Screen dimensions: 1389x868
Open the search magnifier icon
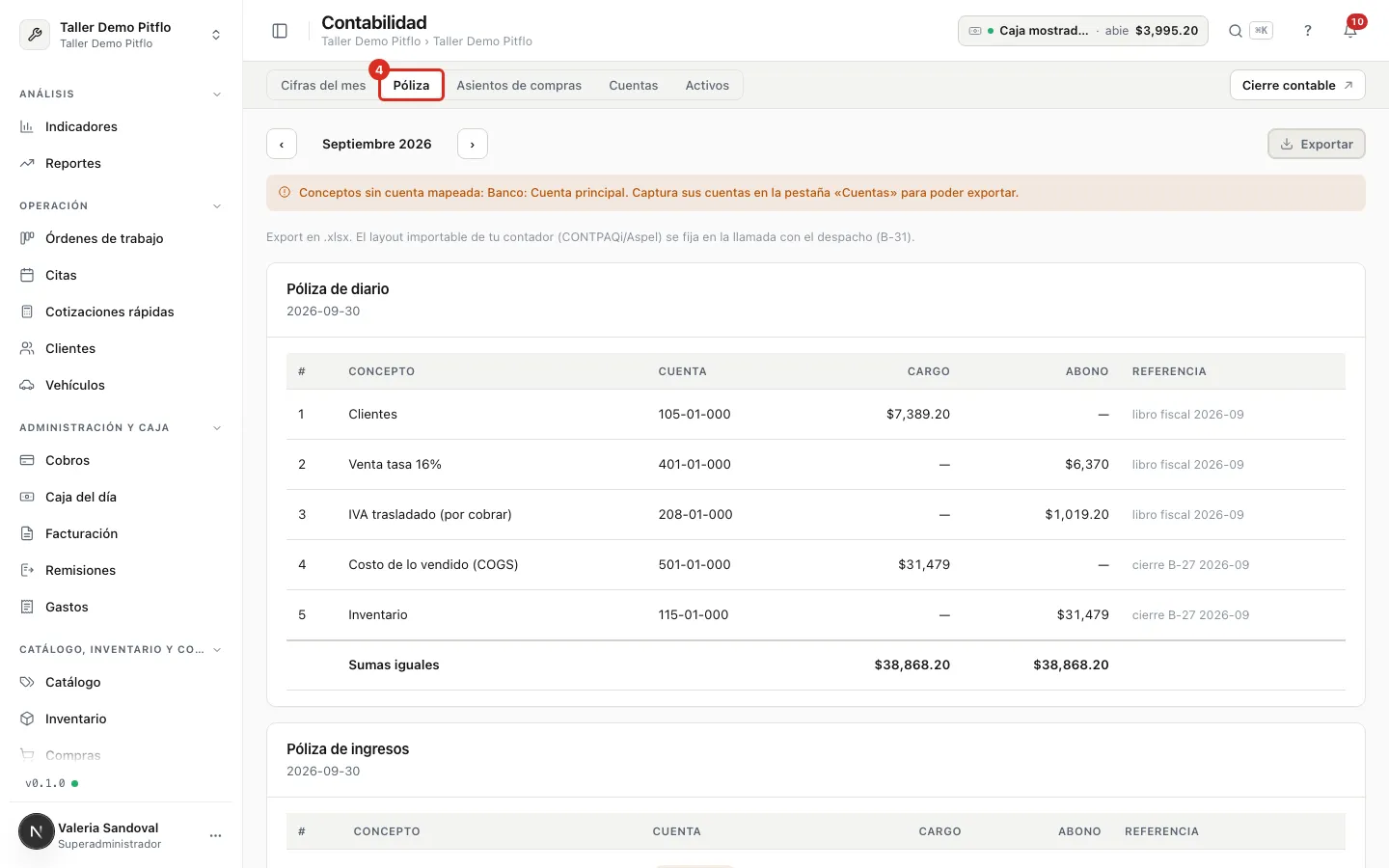(1235, 31)
